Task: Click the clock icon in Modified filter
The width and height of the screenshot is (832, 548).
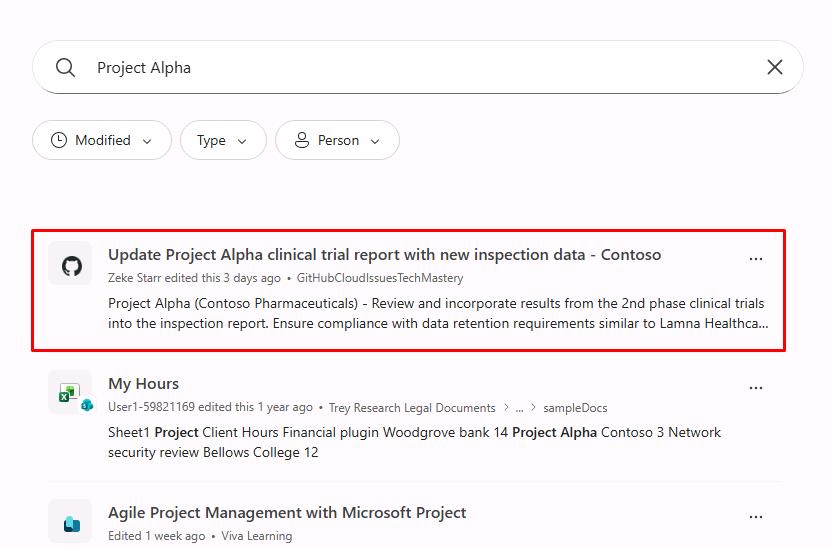Action: click(x=59, y=140)
